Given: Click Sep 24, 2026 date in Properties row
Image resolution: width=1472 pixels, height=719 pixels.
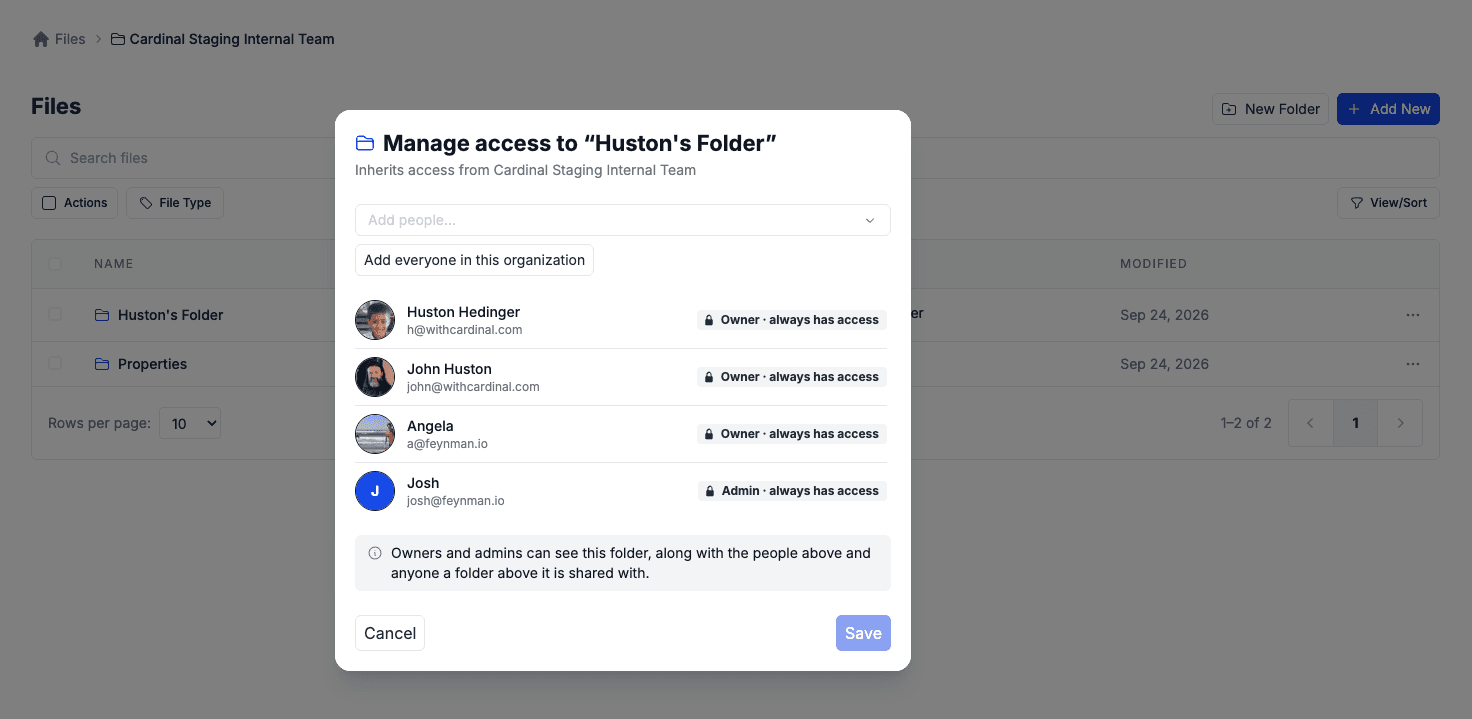Looking at the screenshot, I should (x=1164, y=364).
